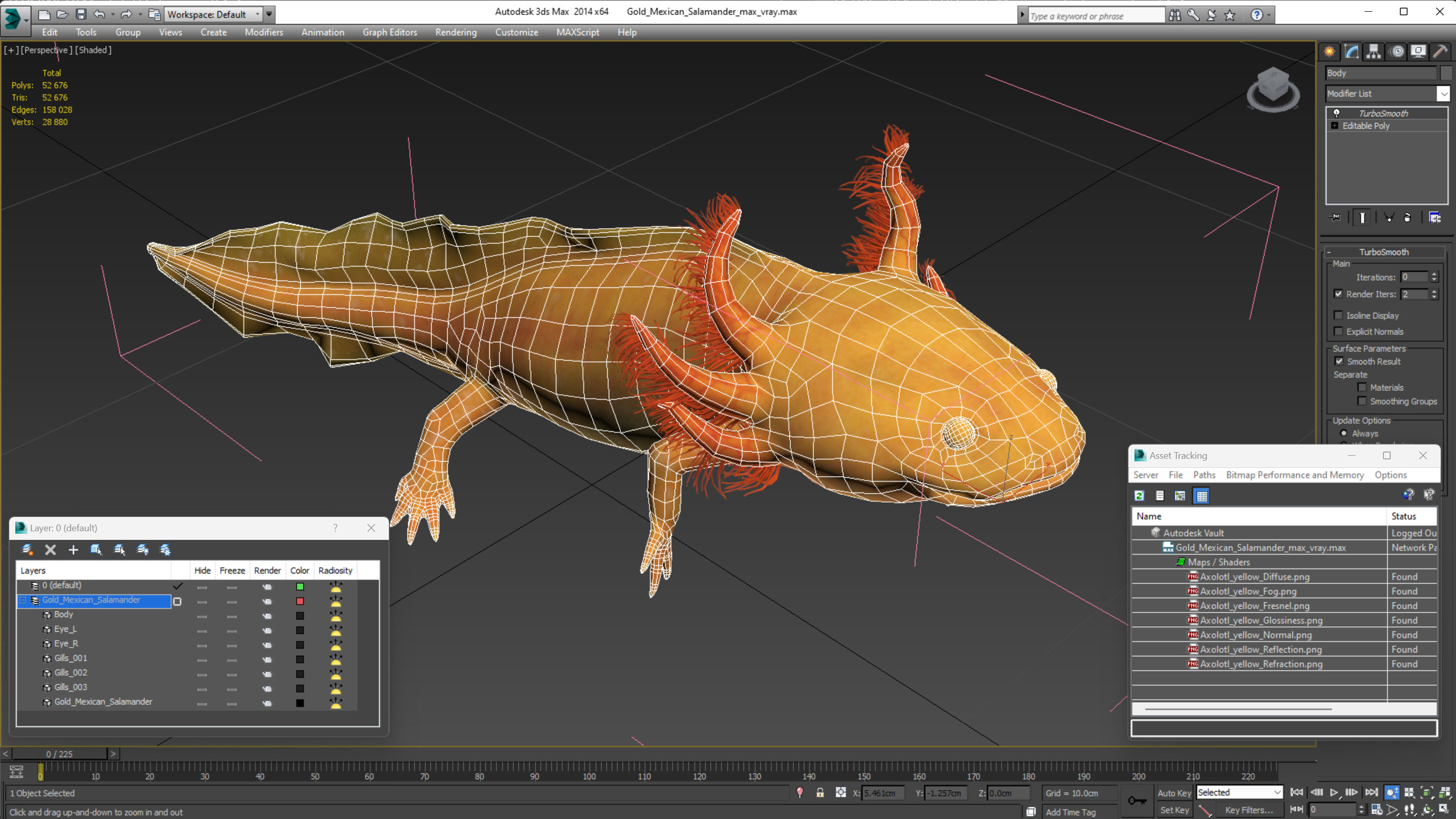Open the Display command panel tab

coord(1418,52)
